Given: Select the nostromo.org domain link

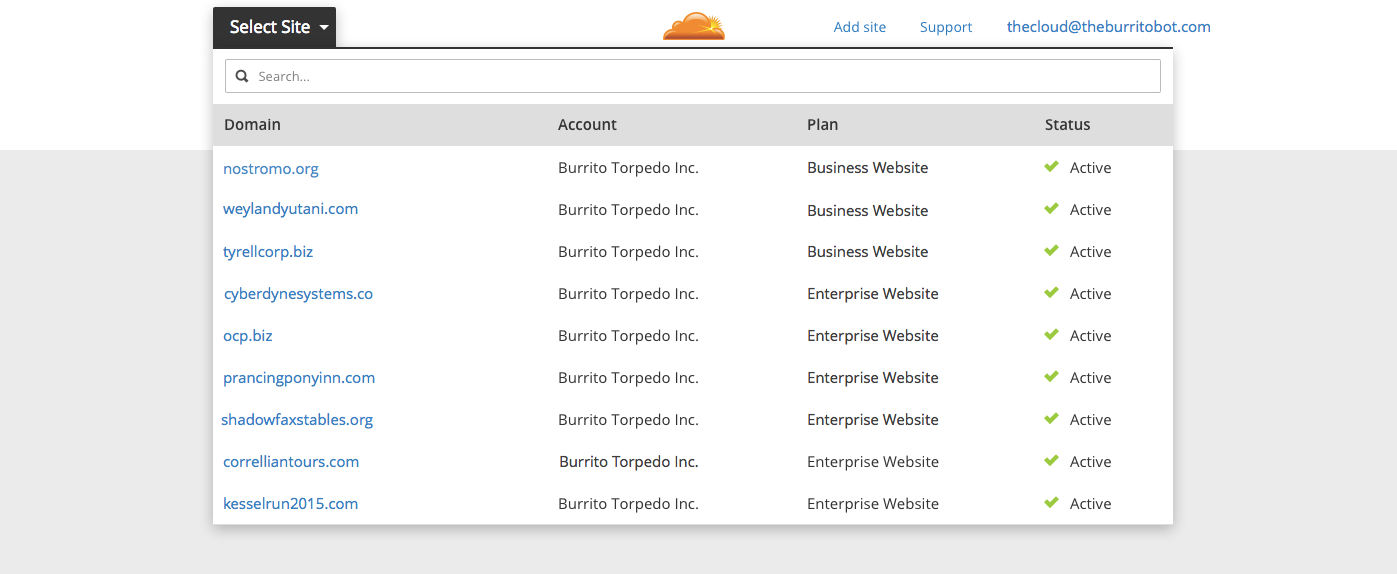Looking at the screenshot, I should coord(271,168).
